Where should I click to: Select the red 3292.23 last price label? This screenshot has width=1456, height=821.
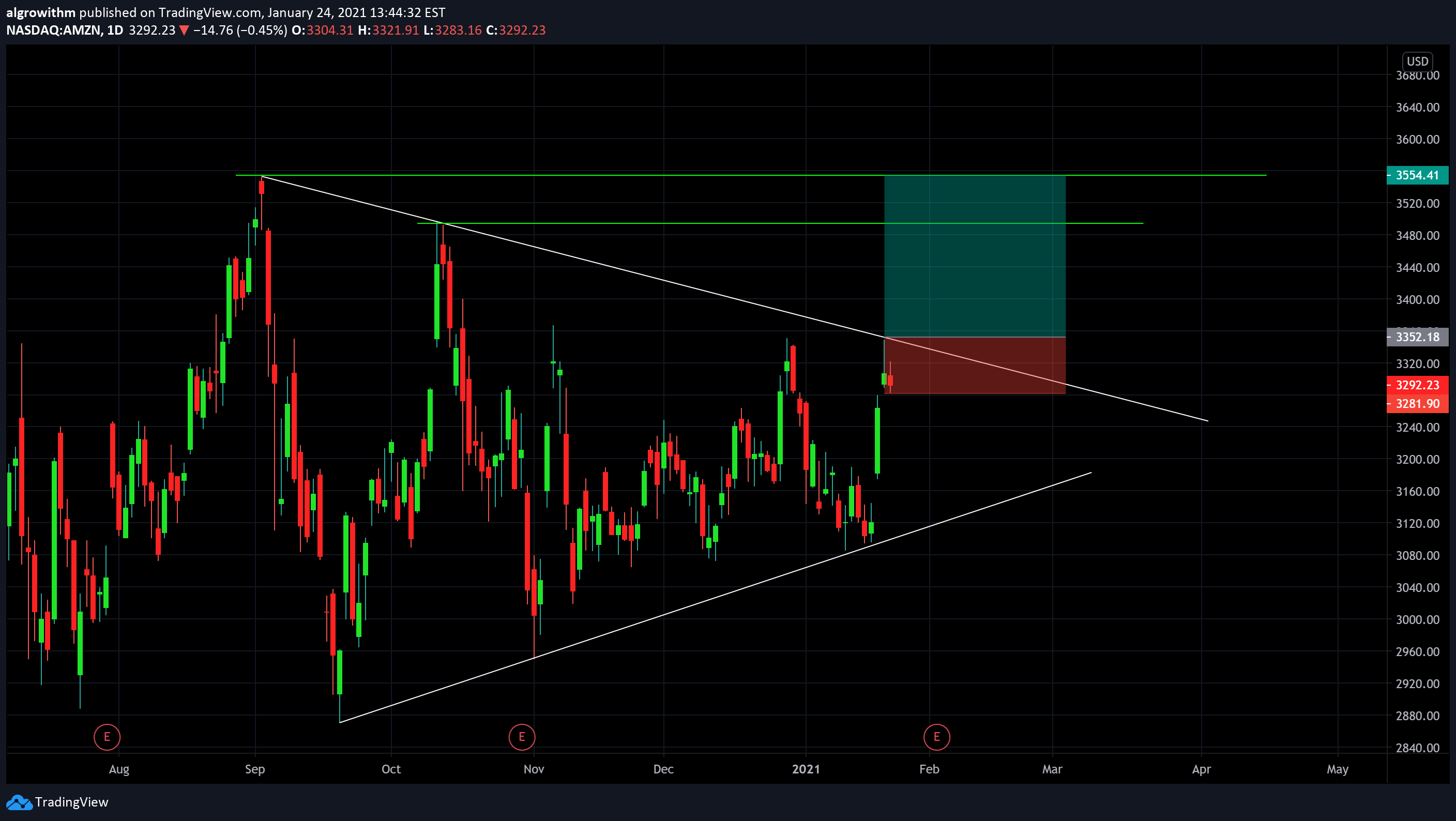pos(1418,385)
